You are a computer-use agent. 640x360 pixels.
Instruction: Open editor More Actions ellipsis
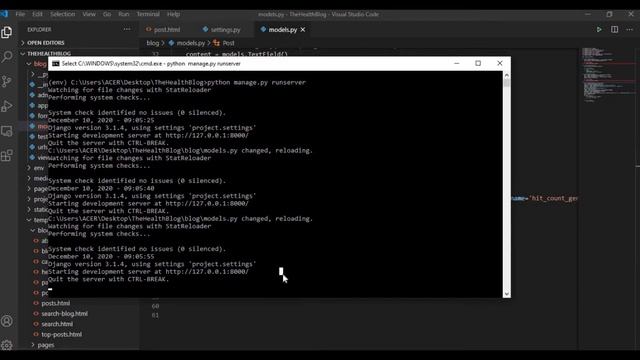click(629, 29)
